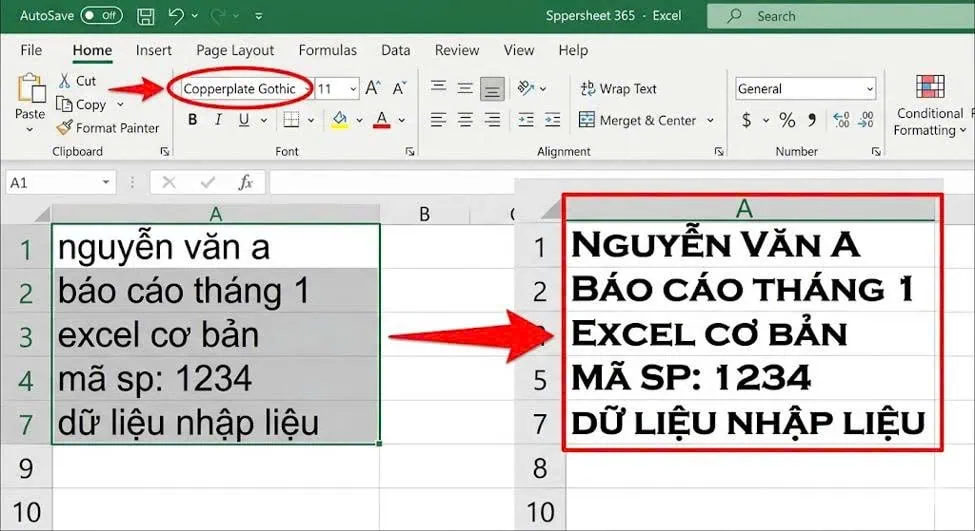Click the Comma Style icon
Image resolution: width=975 pixels, height=531 pixels.
pos(812,120)
